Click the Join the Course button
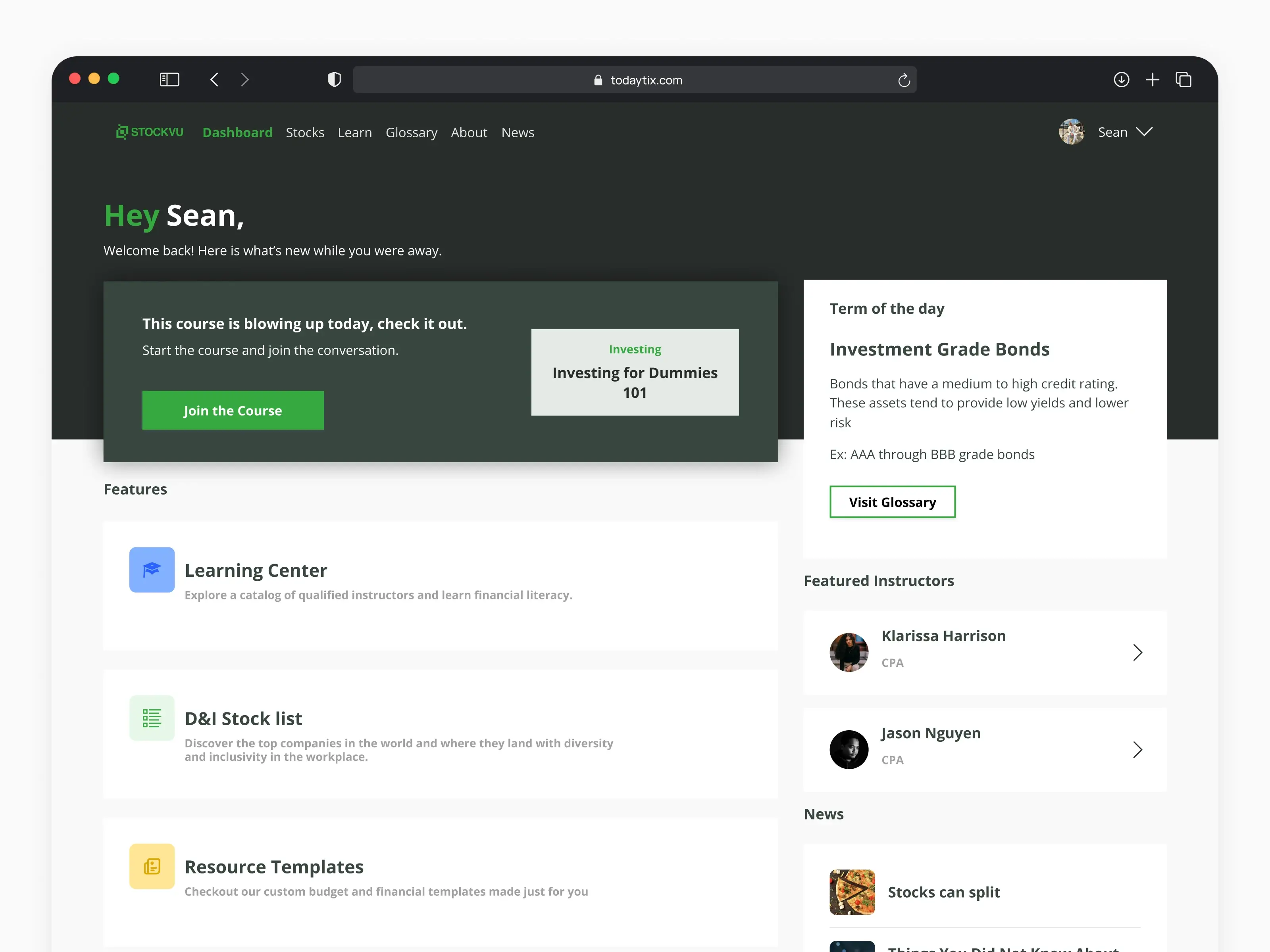 [233, 410]
